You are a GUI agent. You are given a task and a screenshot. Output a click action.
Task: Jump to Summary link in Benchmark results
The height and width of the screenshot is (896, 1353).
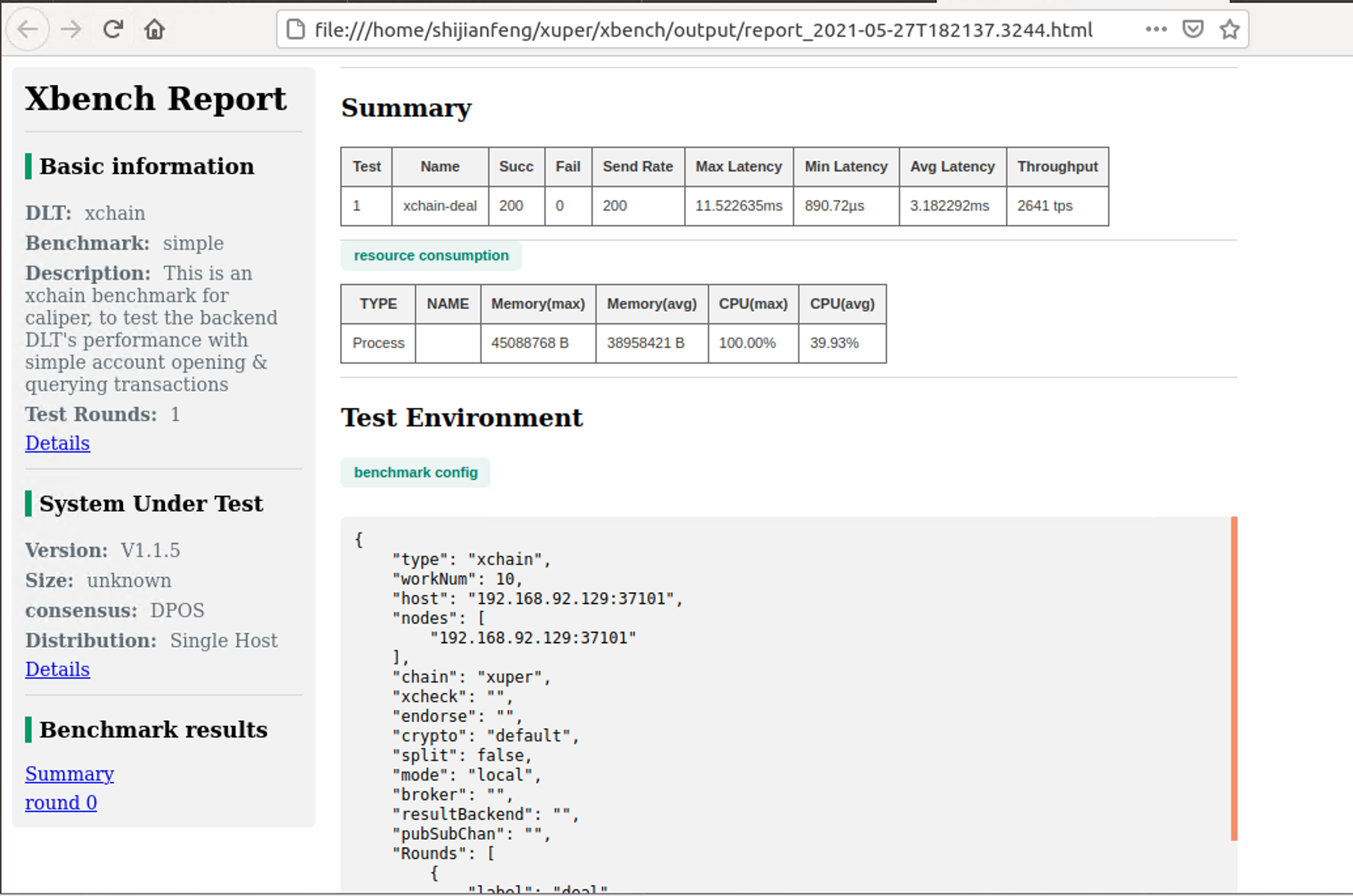click(x=69, y=774)
